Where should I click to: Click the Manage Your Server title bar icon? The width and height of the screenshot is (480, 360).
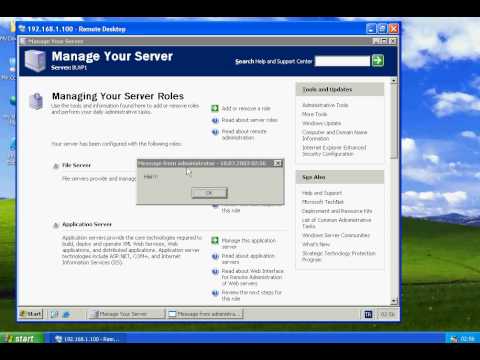point(23,41)
